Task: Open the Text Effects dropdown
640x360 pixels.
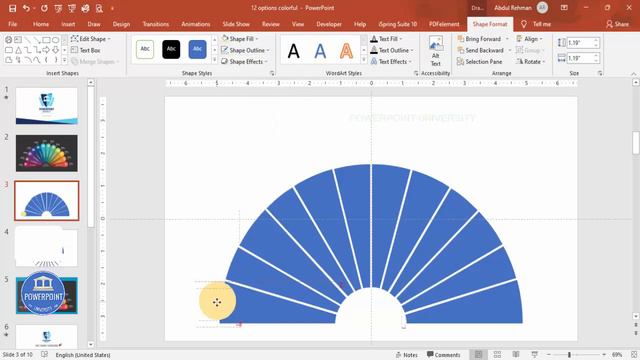Action: tap(391, 62)
